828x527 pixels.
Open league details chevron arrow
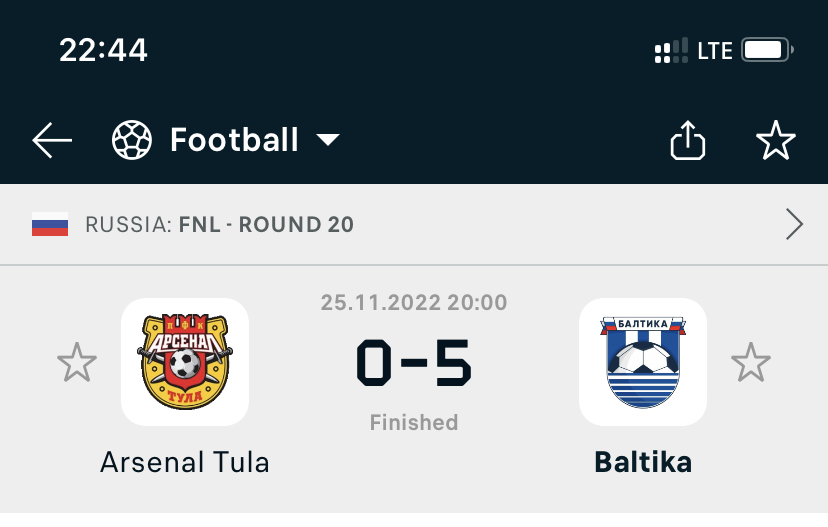[794, 225]
